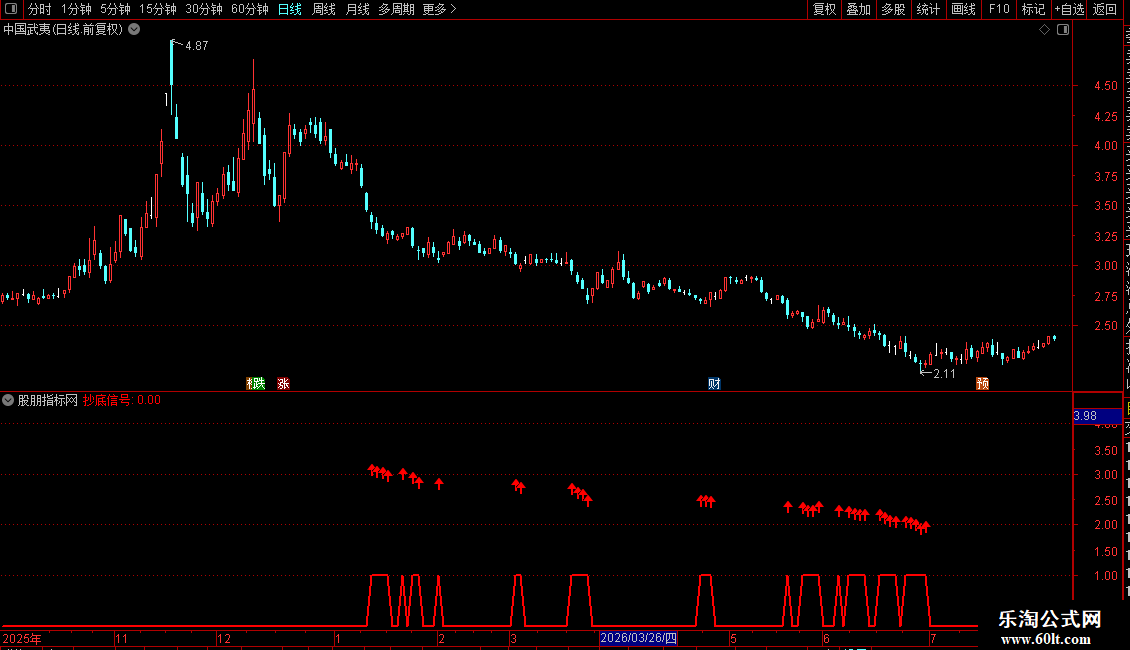This screenshot has width=1130, height=650.
Task: Switch to 分时 intraday view
Action: point(40,9)
